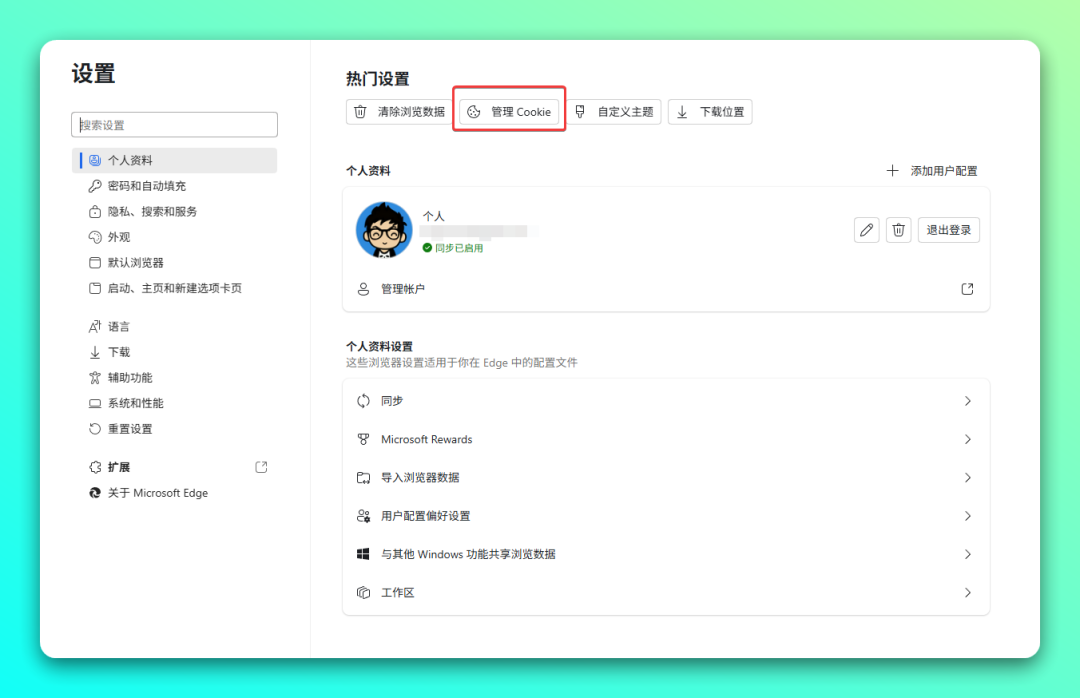Select 个人资料 in the sidebar

pos(174,160)
